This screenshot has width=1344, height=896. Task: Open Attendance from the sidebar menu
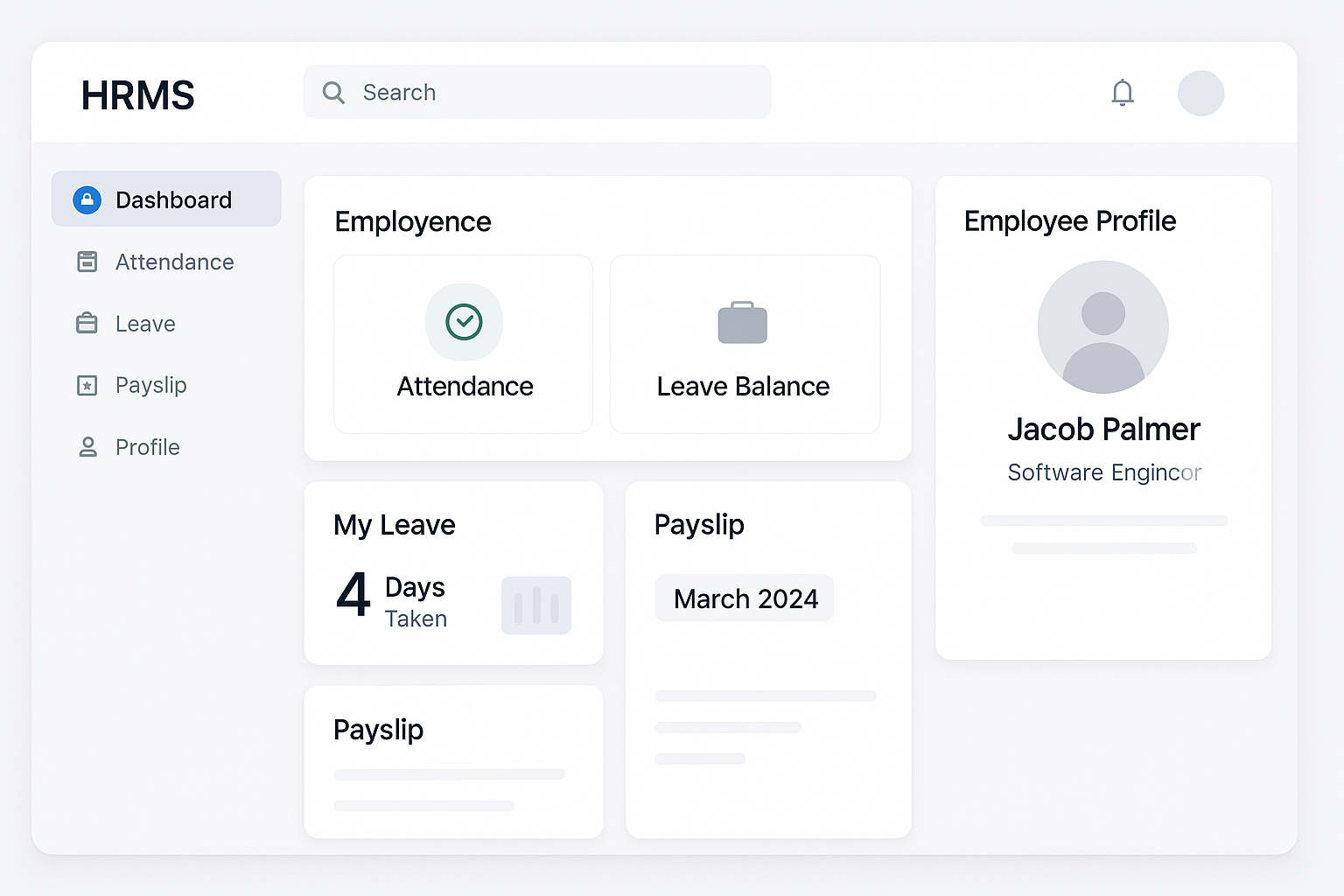coord(174,262)
